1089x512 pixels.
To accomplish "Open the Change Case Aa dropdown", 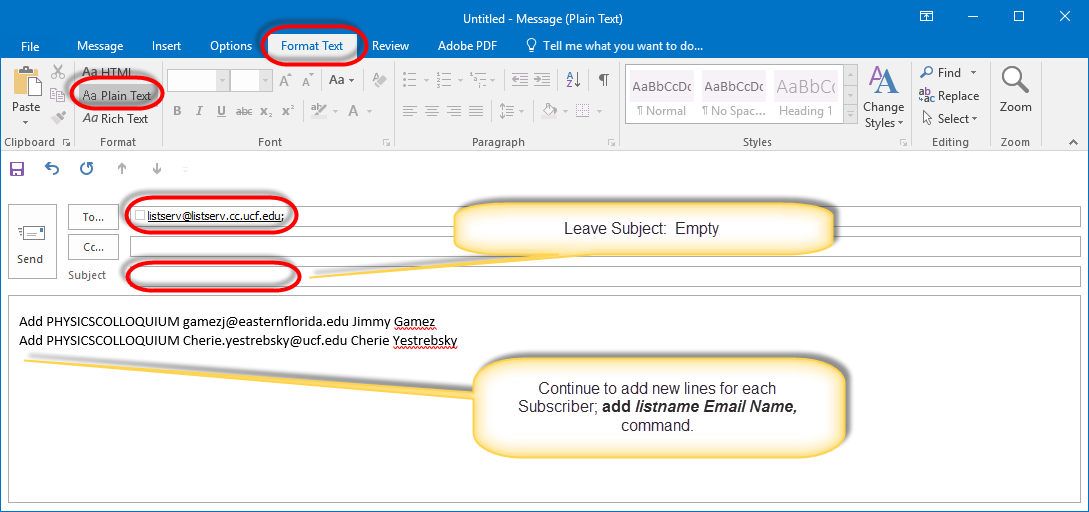I will (341, 80).
